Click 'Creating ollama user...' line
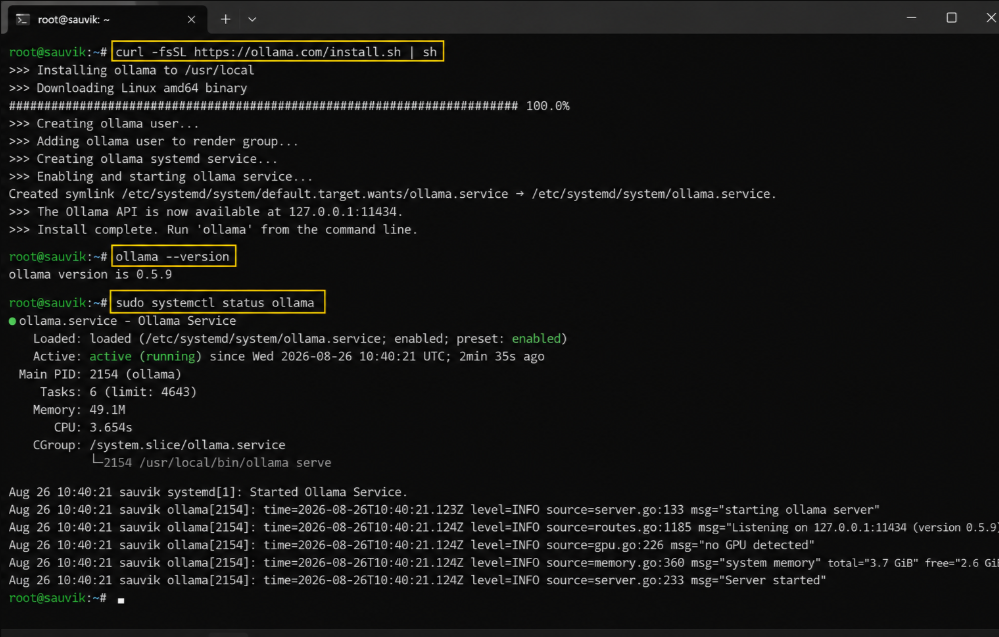The image size is (999, 637). tap(103, 124)
